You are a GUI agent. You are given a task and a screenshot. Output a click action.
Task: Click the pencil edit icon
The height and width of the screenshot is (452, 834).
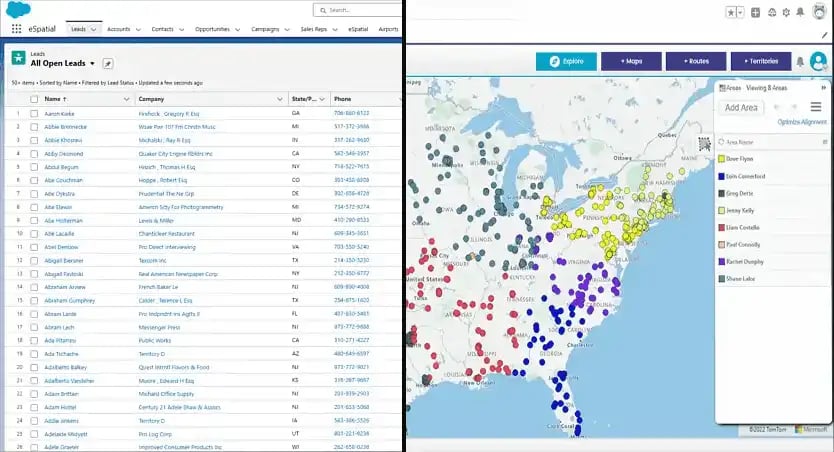point(824,35)
